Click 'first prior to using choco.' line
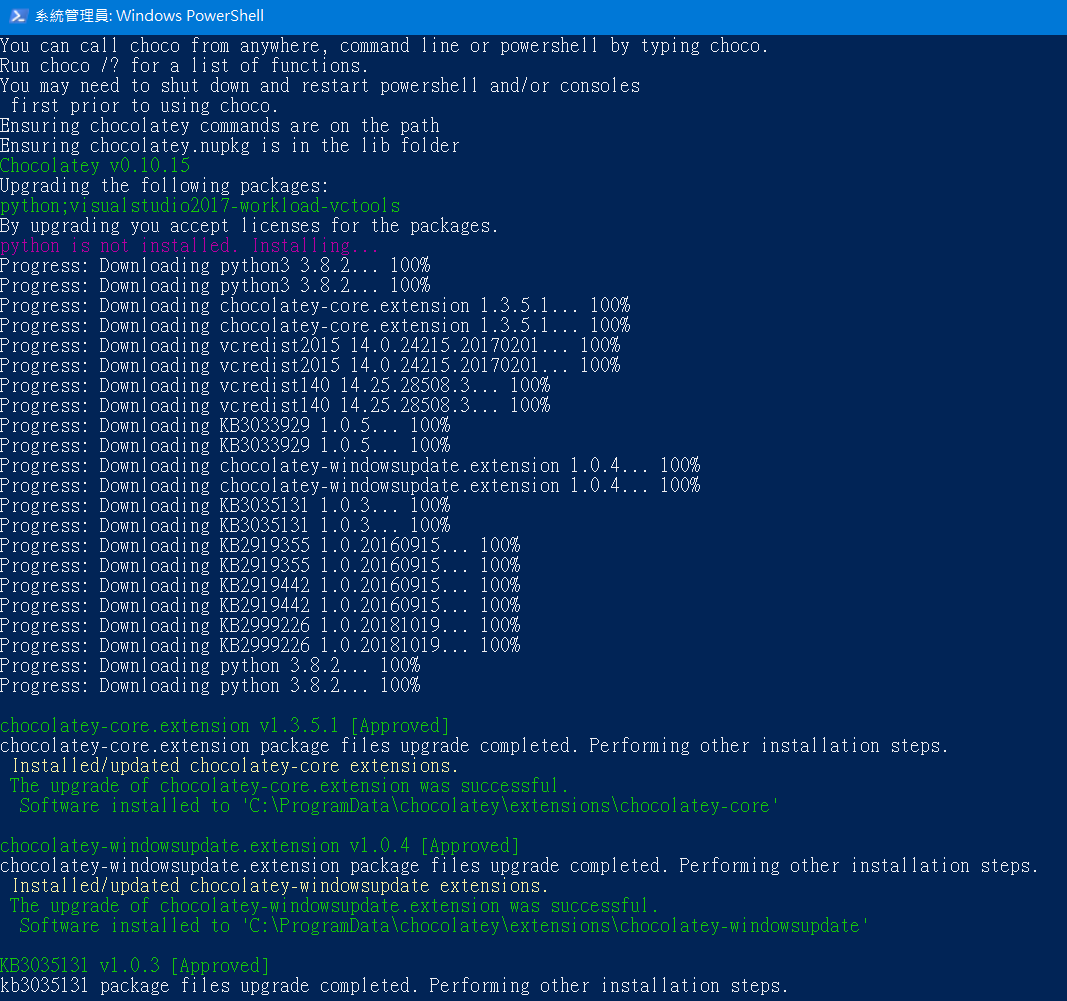Image resolution: width=1067 pixels, height=1001 pixels. click(x=144, y=106)
